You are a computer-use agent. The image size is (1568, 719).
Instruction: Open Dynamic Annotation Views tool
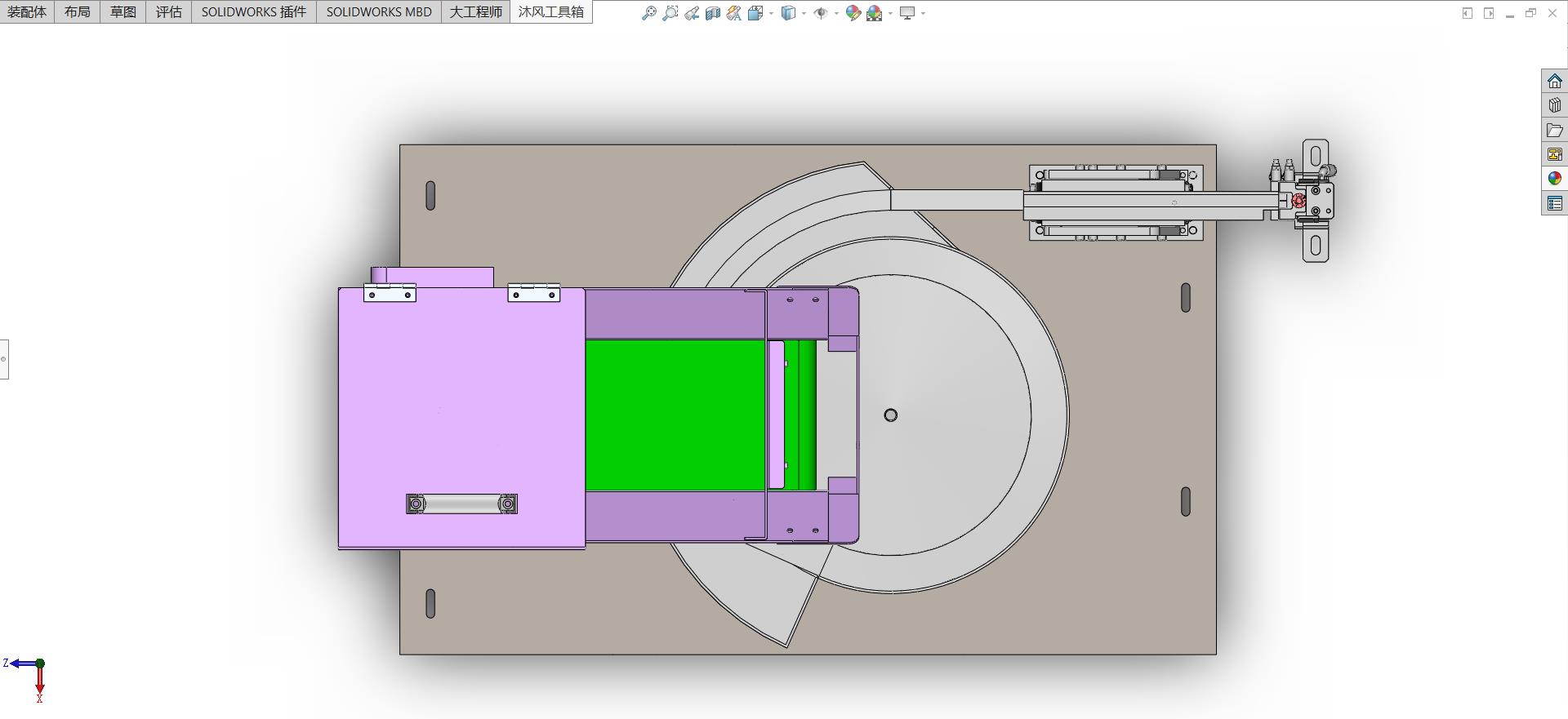[x=734, y=13]
